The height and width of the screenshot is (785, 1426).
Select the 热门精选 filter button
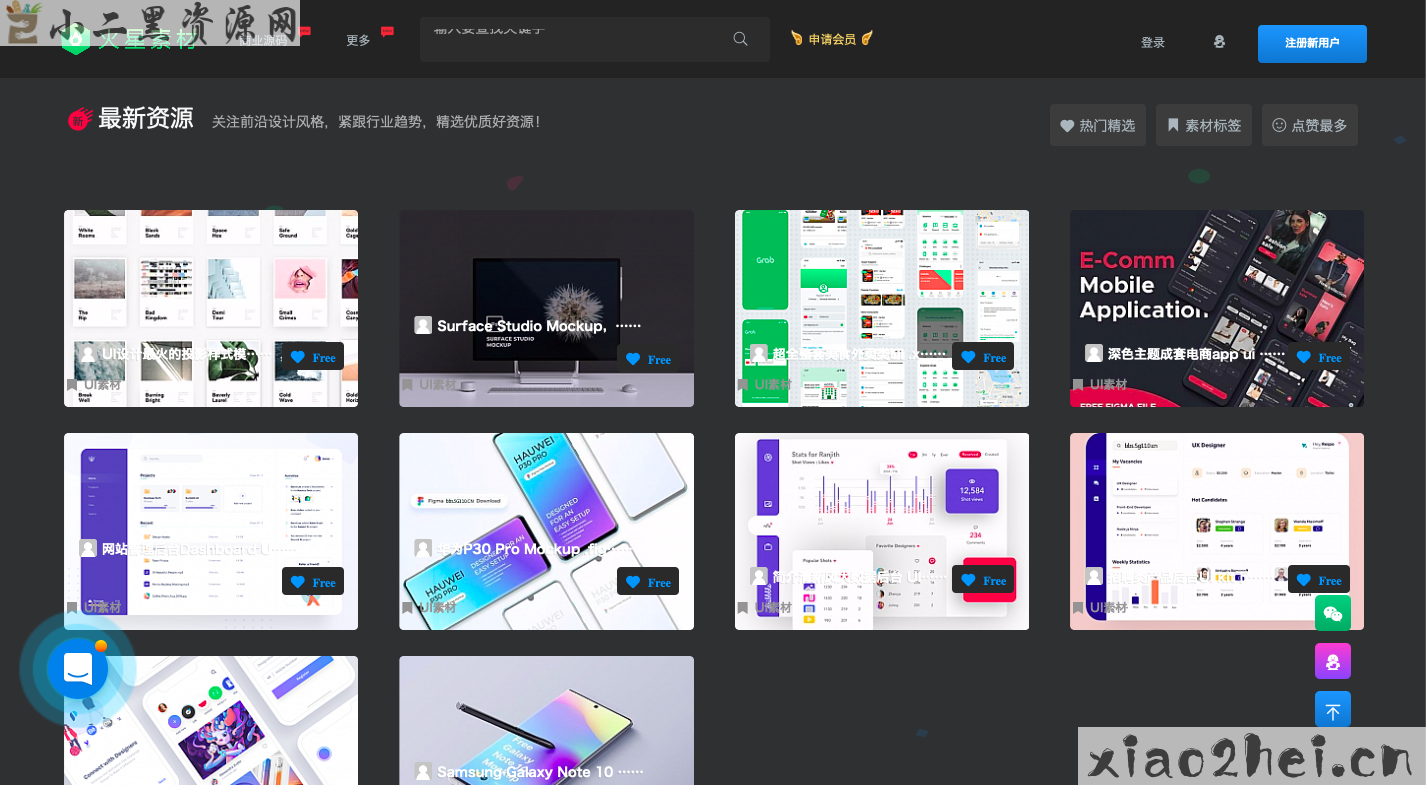coord(1098,125)
